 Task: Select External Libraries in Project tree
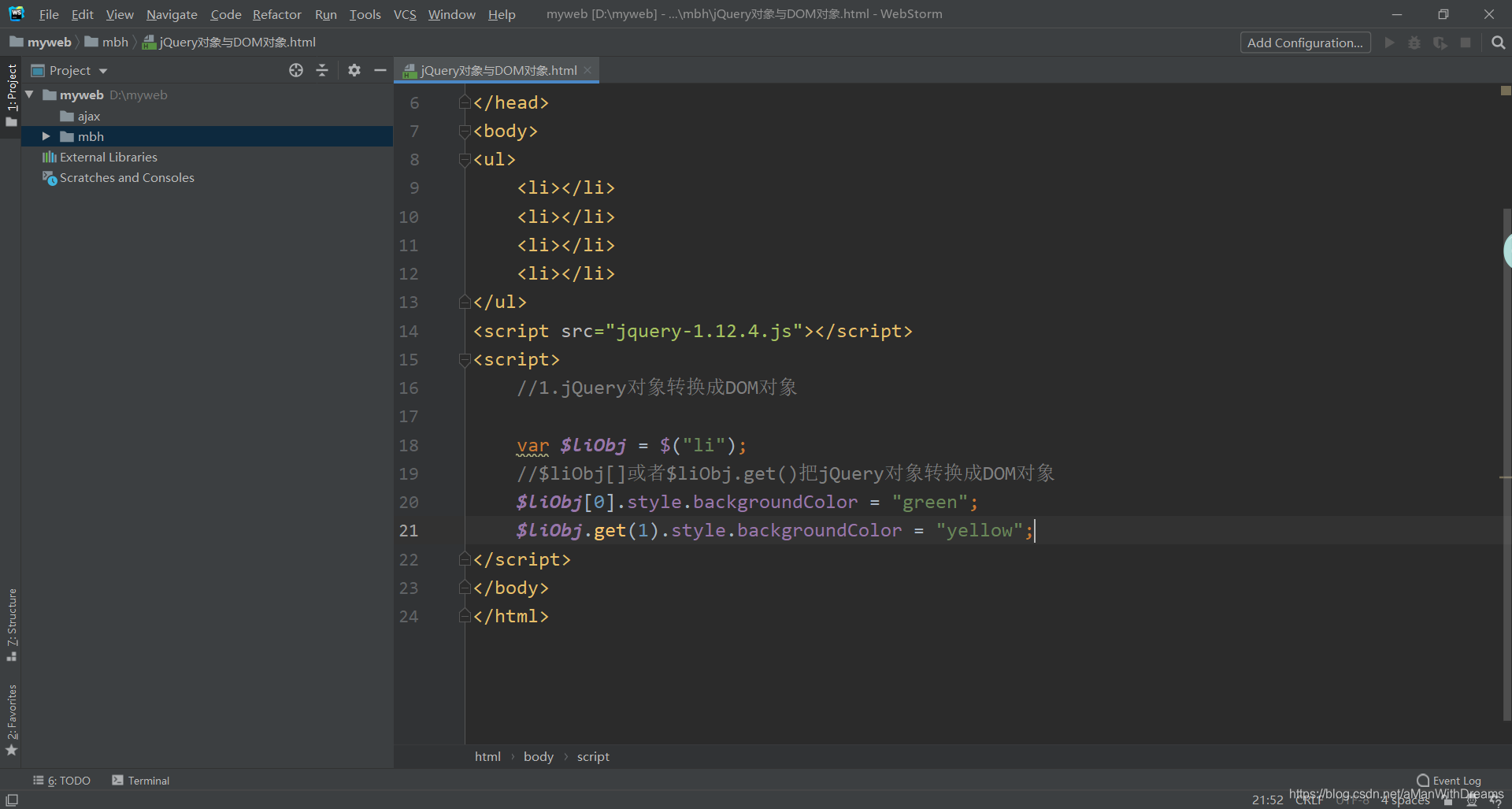pyautogui.click(x=207, y=157)
